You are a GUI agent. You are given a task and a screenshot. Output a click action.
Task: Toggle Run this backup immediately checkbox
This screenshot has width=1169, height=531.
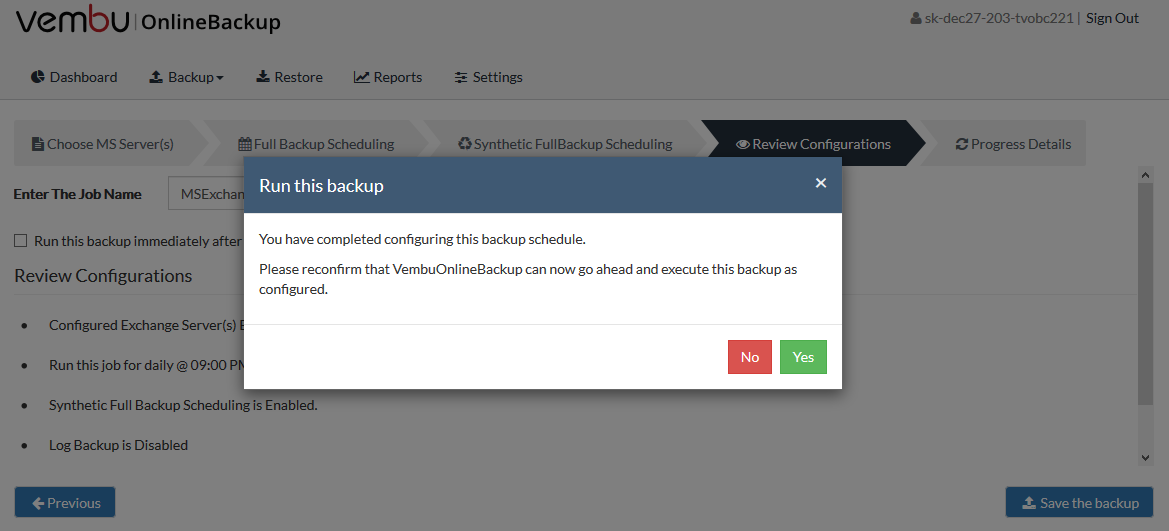21,240
